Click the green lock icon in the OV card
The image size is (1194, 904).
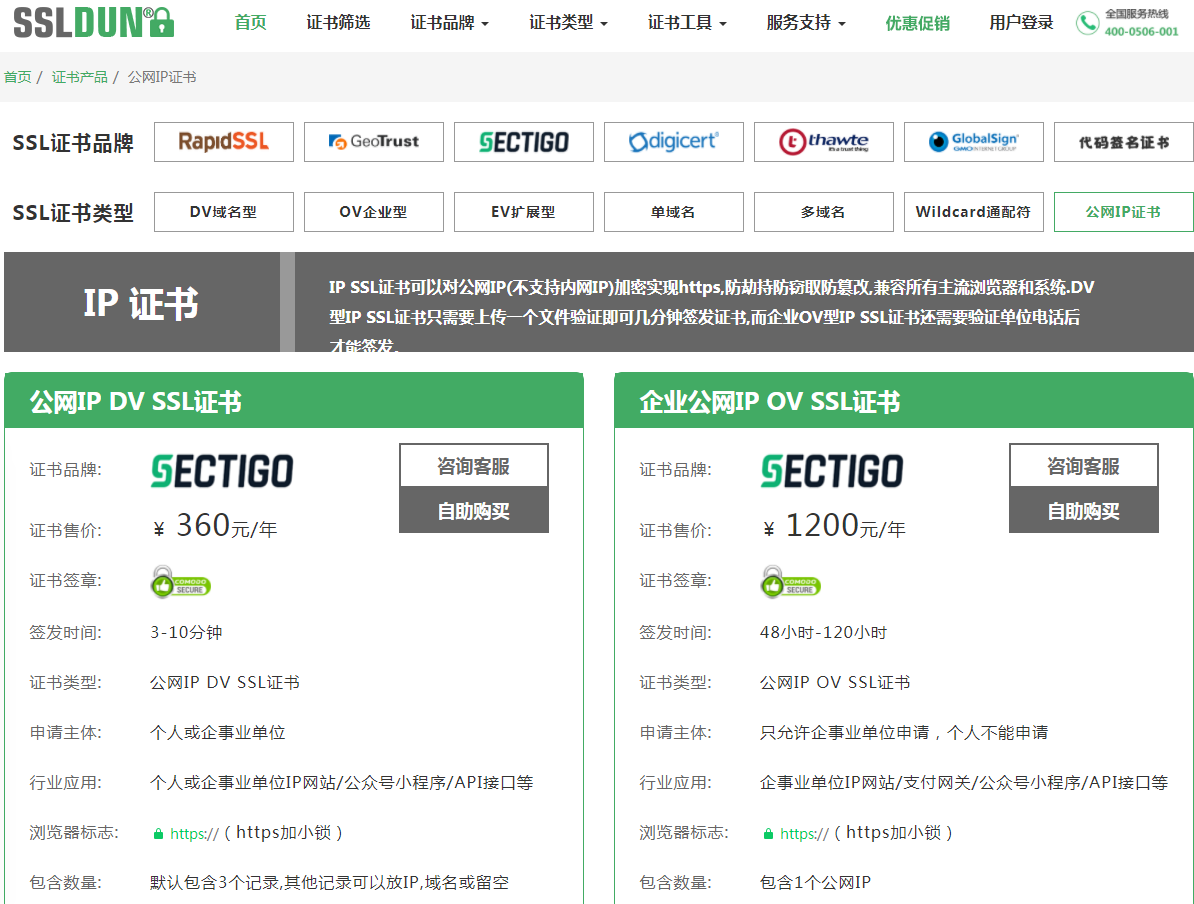768,834
